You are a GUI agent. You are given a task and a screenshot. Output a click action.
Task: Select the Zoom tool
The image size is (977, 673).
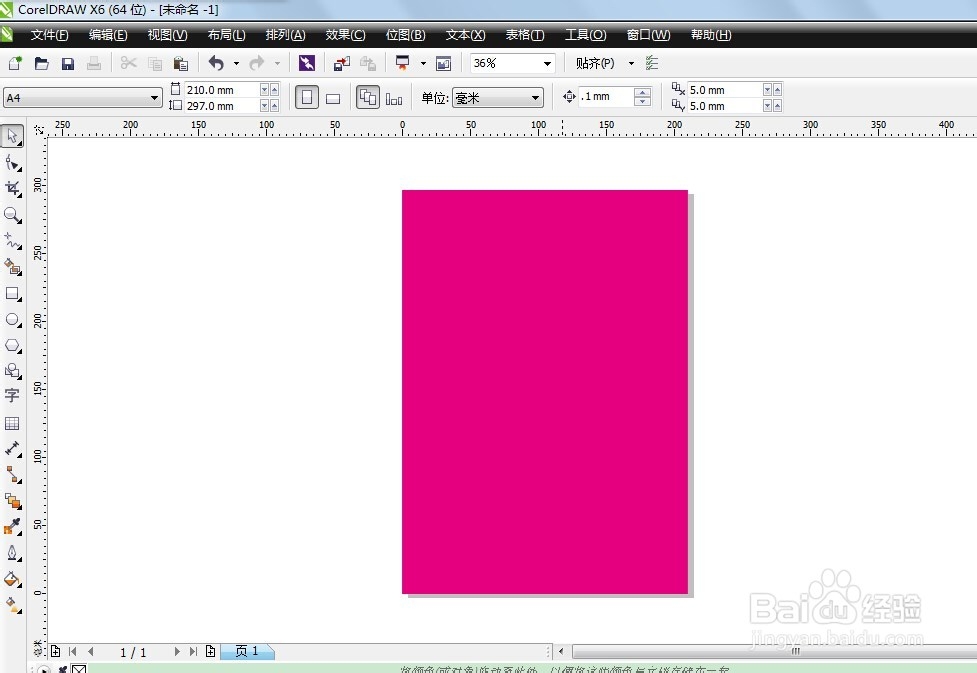[x=13, y=215]
